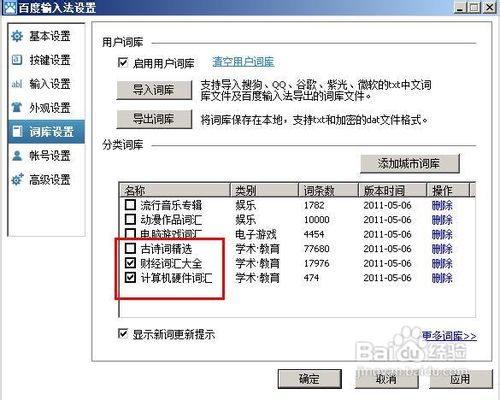Click the Baidu paw icon in title bar
Screen dimensions: 500x400
click(10, 7)
